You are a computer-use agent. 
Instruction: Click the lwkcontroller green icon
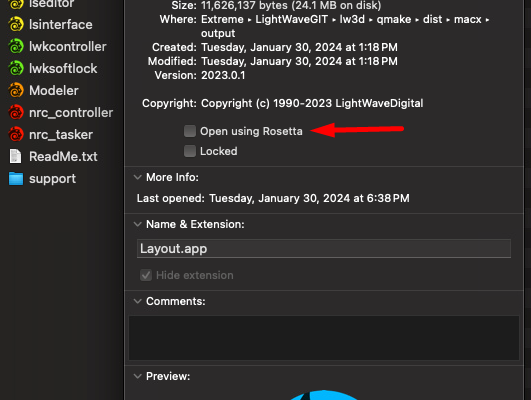tap(16, 46)
